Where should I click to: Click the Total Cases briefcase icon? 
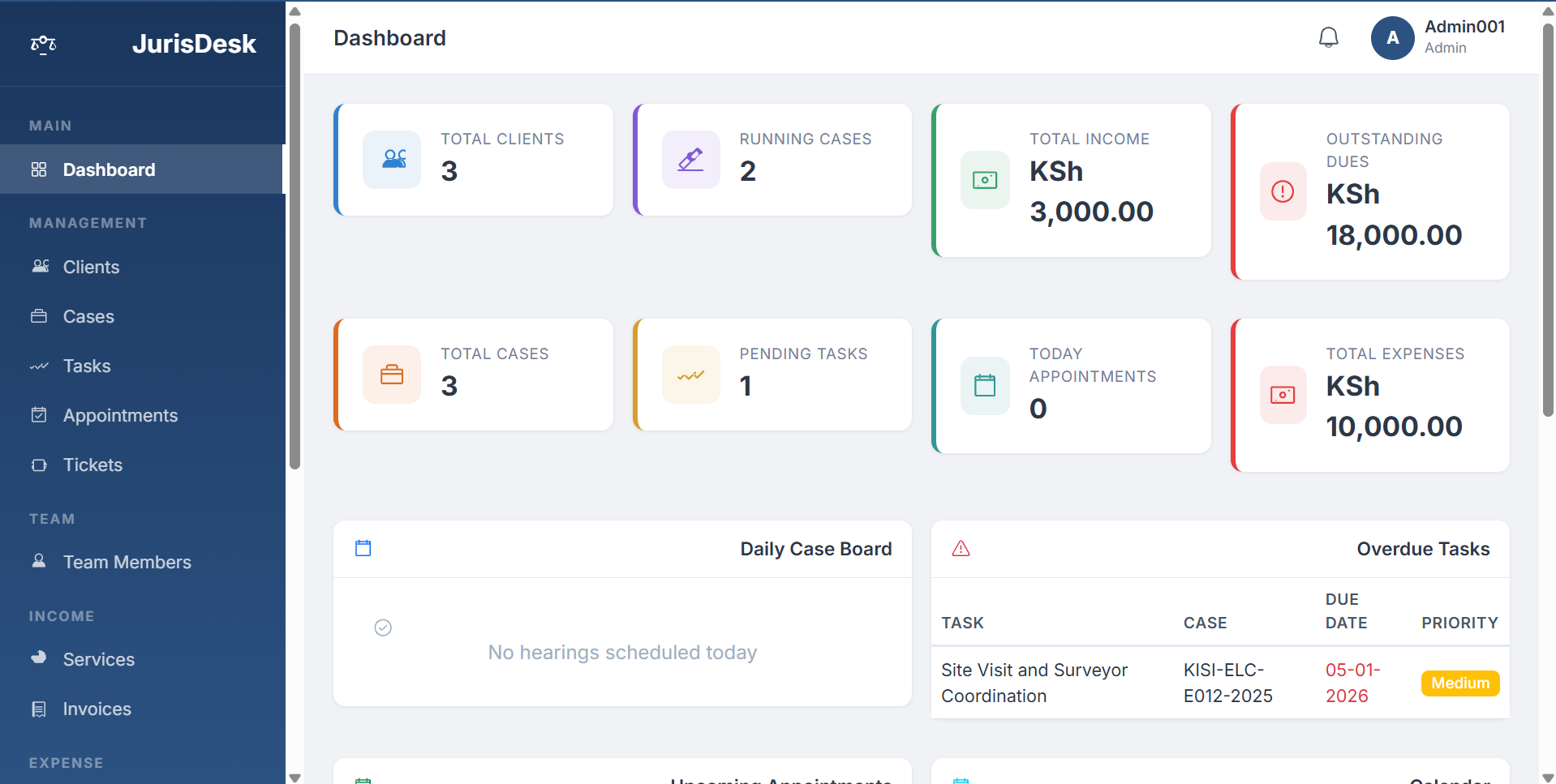point(392,375)
